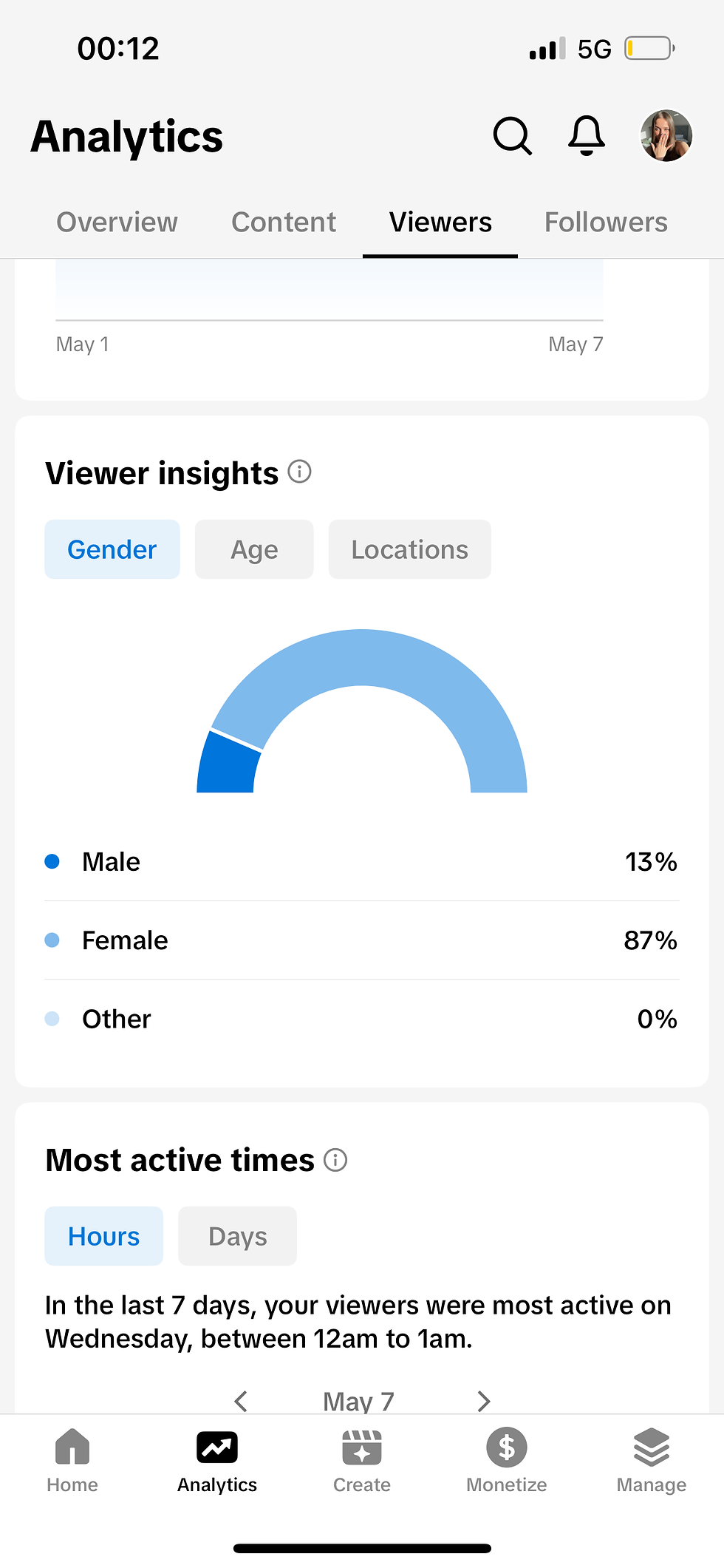Switch to the Content tab
724x1568 pixels.
click(284, 222)
